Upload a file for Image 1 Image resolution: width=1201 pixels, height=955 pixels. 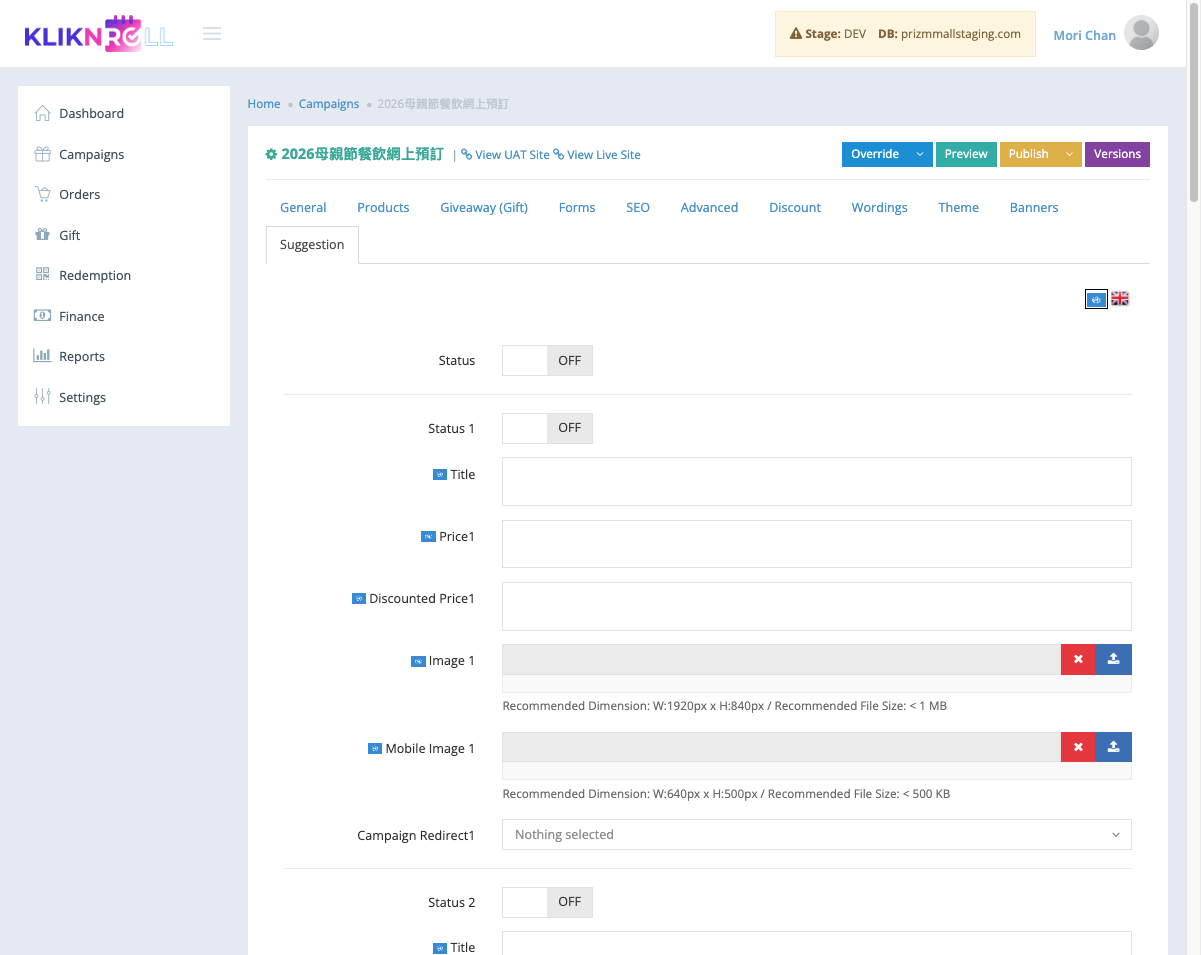coord(1114,660)
